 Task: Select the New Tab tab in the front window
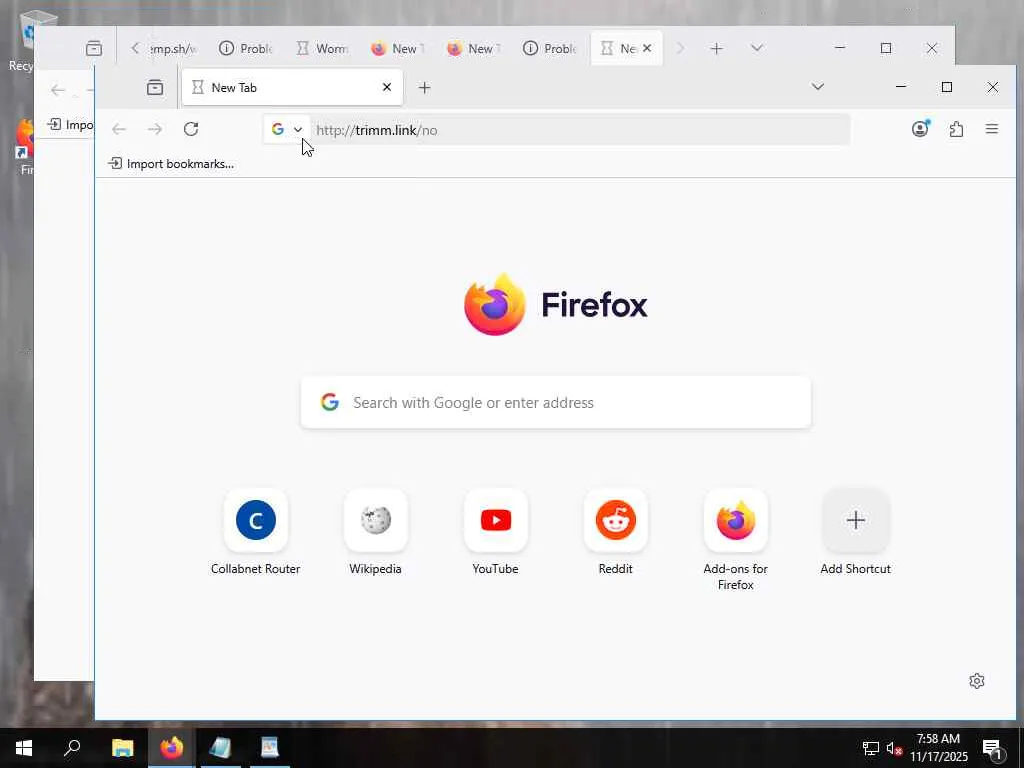[292, 87]
